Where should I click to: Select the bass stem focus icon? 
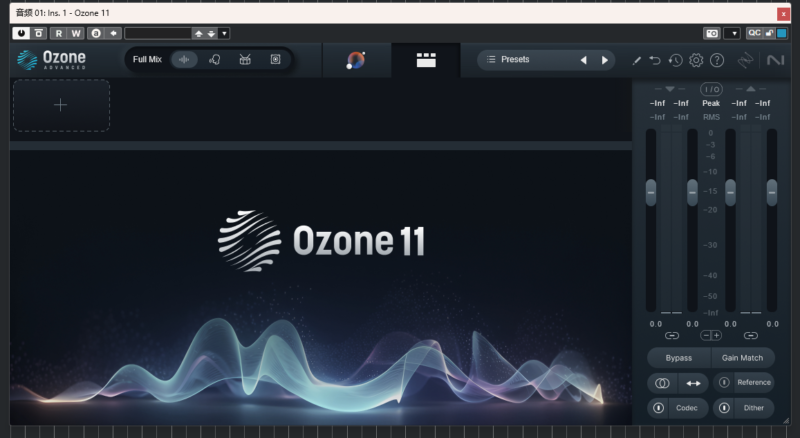pyautogui.click(x=275, y=60)
